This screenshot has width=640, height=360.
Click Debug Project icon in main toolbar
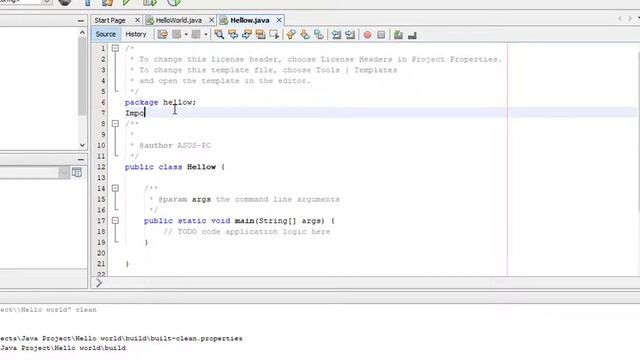click(149, 2)
